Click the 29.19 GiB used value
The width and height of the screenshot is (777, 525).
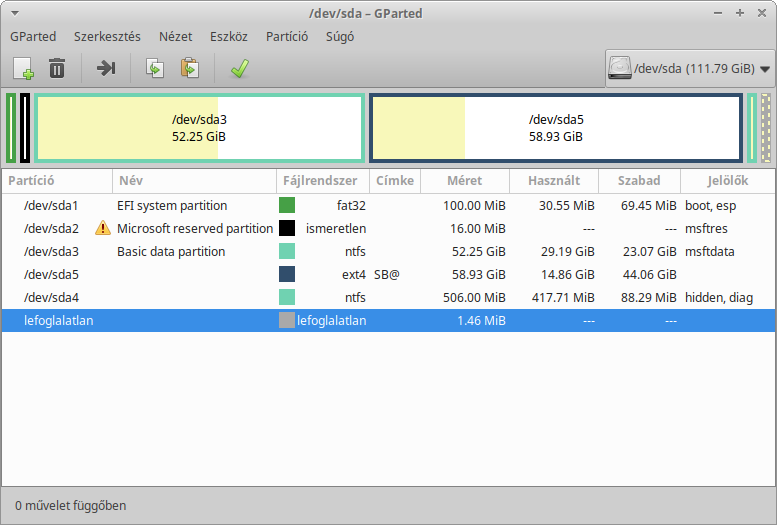click(x=567, y=251)
